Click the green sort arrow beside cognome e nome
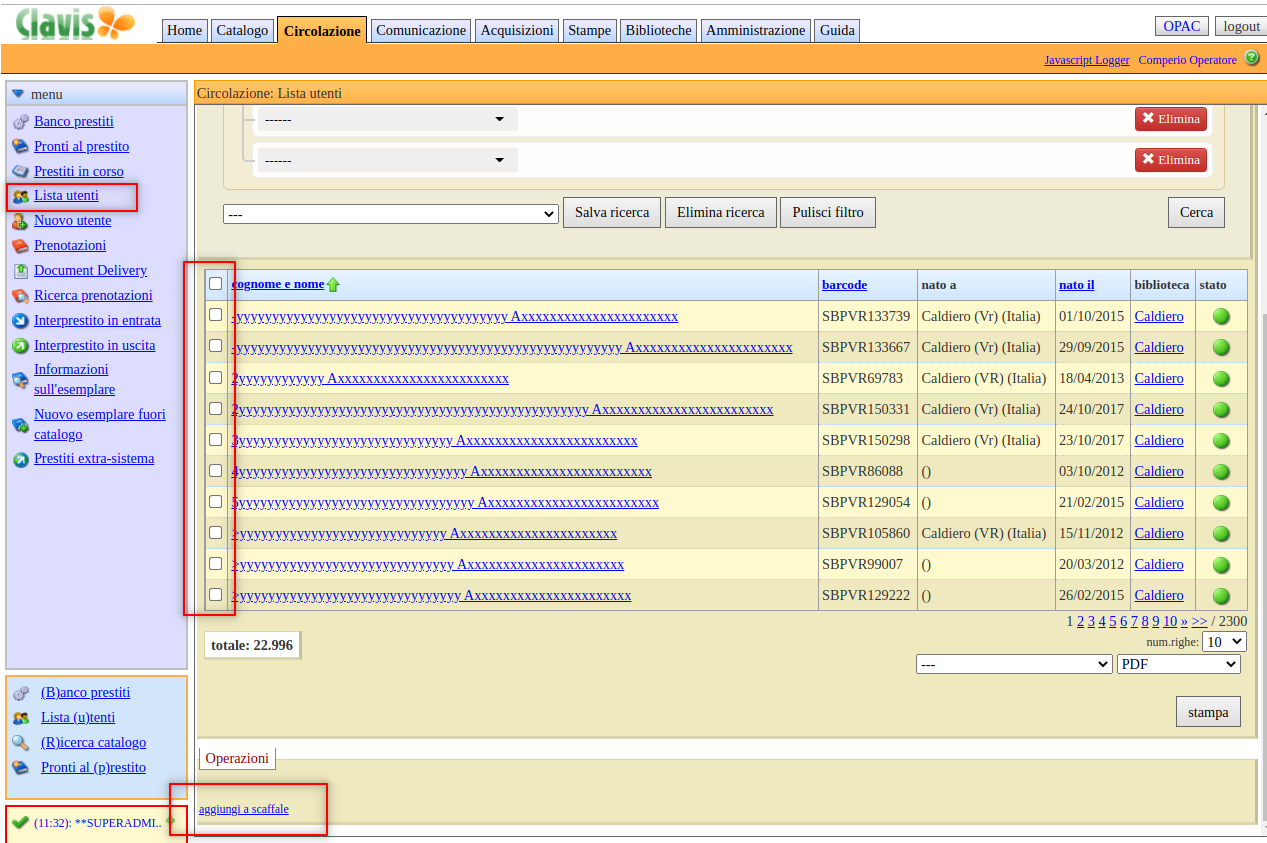The image size is (1267, 843). (333, 285)
